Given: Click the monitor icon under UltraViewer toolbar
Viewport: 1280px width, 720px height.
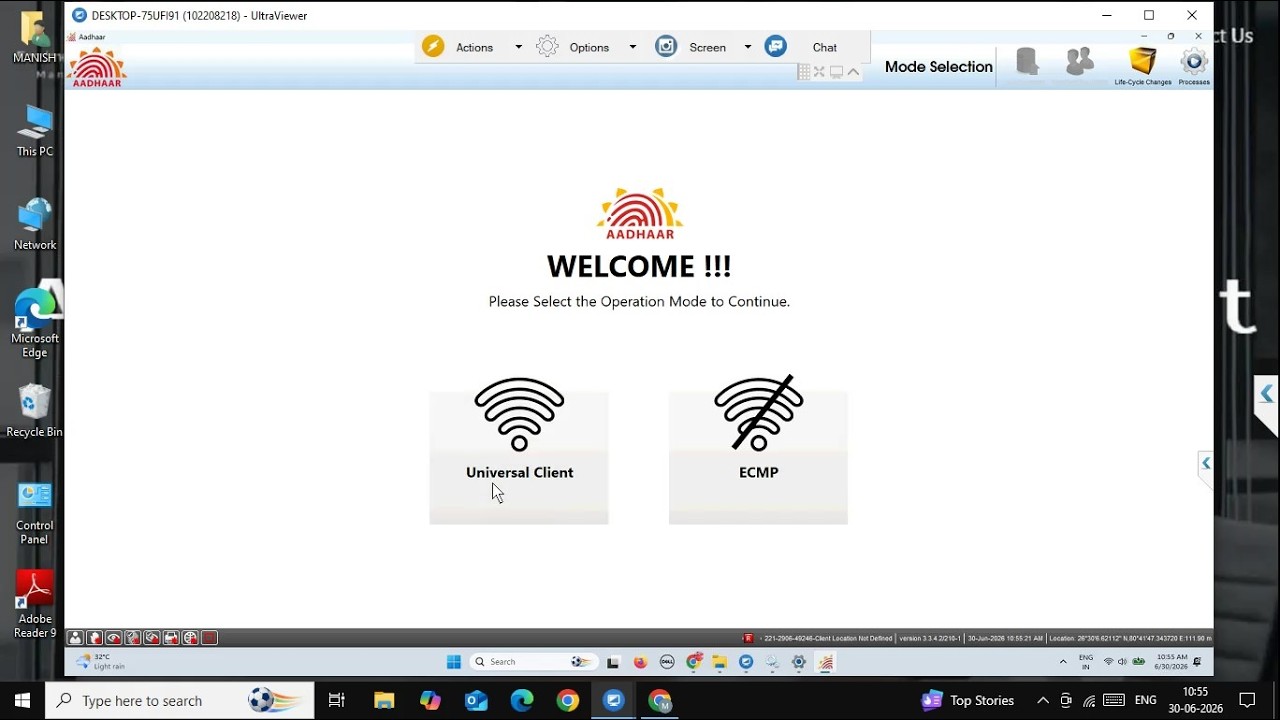Looking at the screenshot, I should [x=836, y=72].
